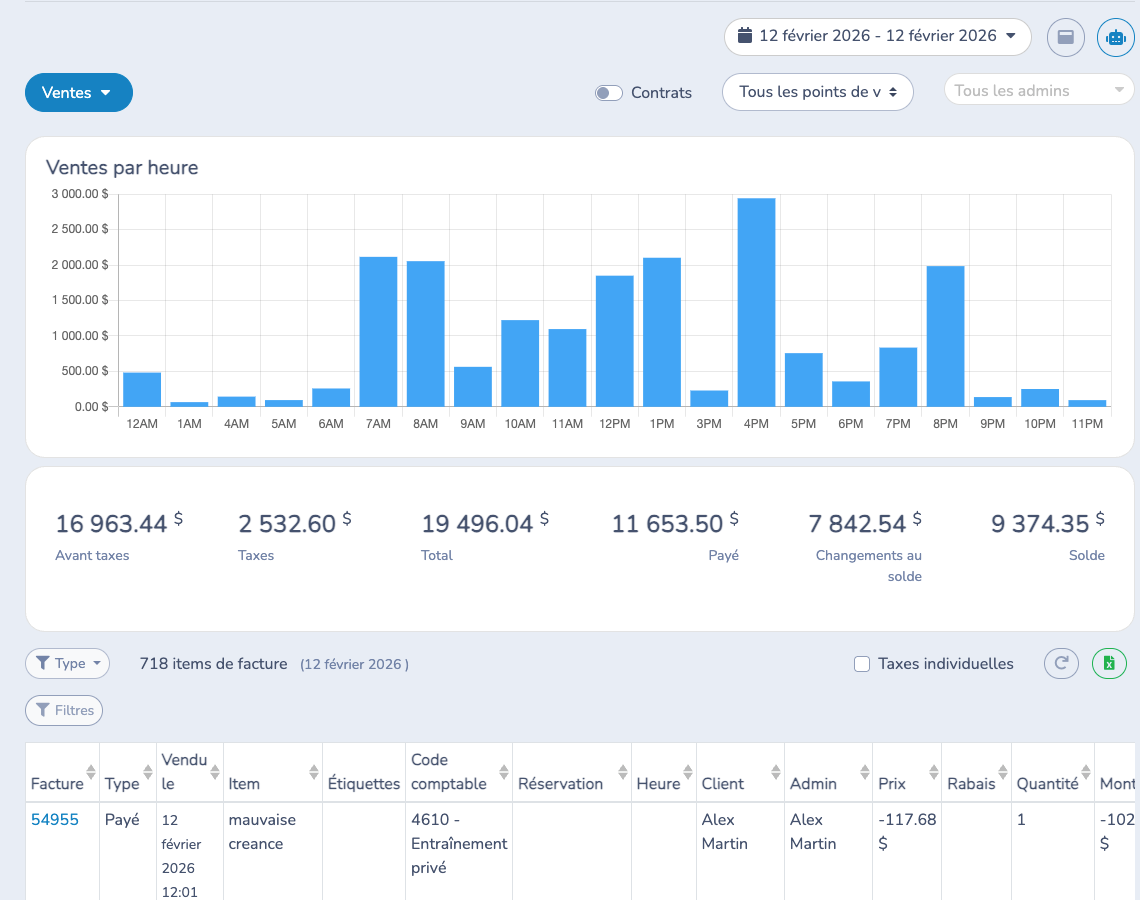Click the 4PM bar in the chart
This screenshot has width=1140, height=900.
(x=756, y=302)
